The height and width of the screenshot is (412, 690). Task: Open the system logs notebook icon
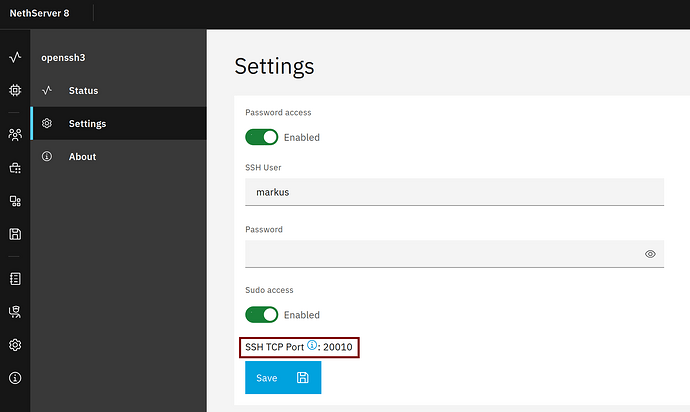pyautogui.click(x=15, y=279)
